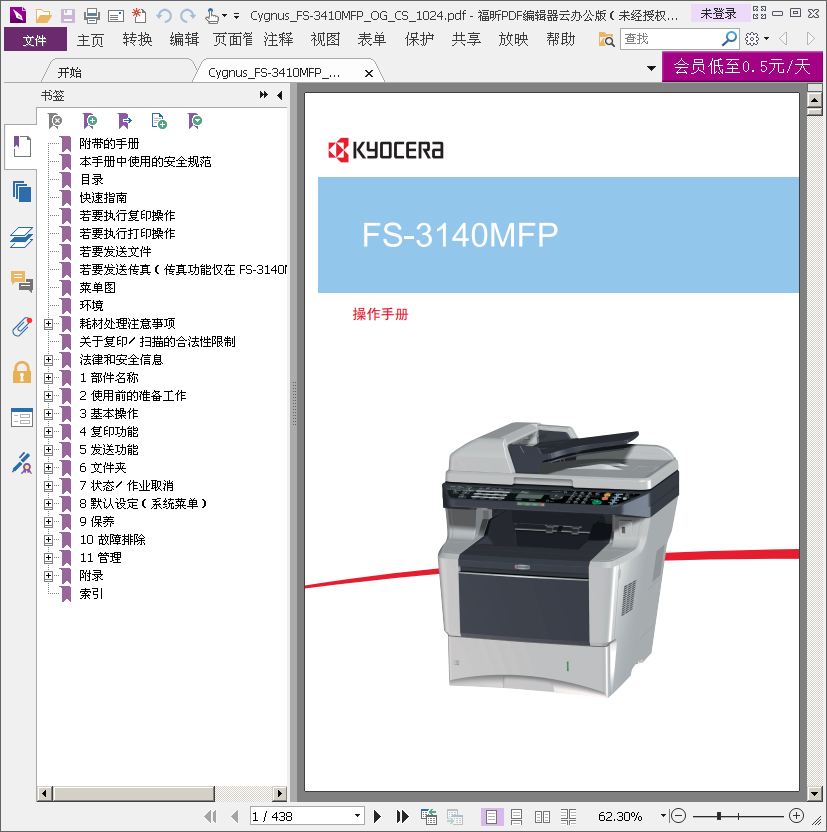
Task: Select the Hand tool icon
Action: [x=212, y=15]
